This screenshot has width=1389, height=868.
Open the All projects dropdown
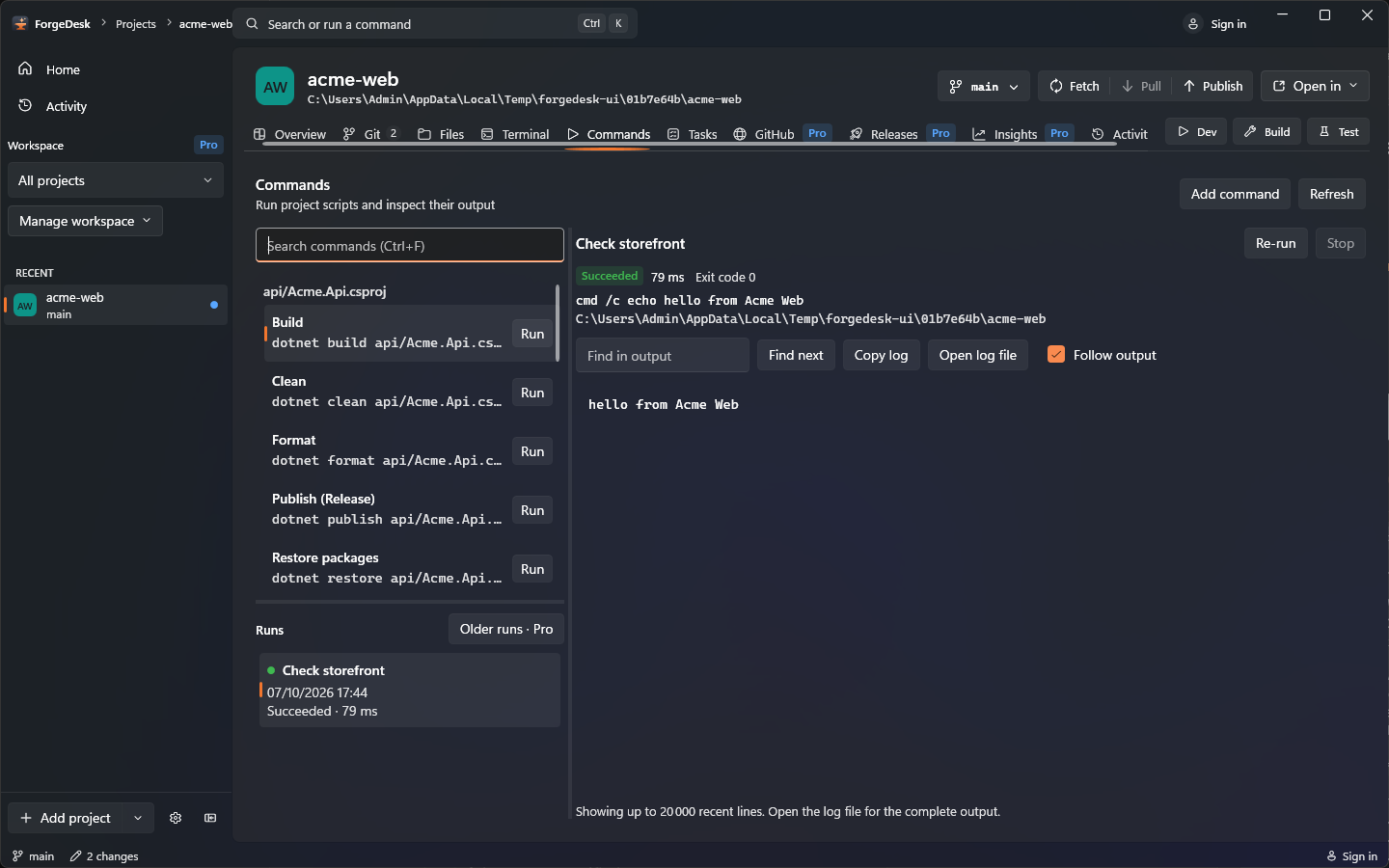click(x=116, y=180)
